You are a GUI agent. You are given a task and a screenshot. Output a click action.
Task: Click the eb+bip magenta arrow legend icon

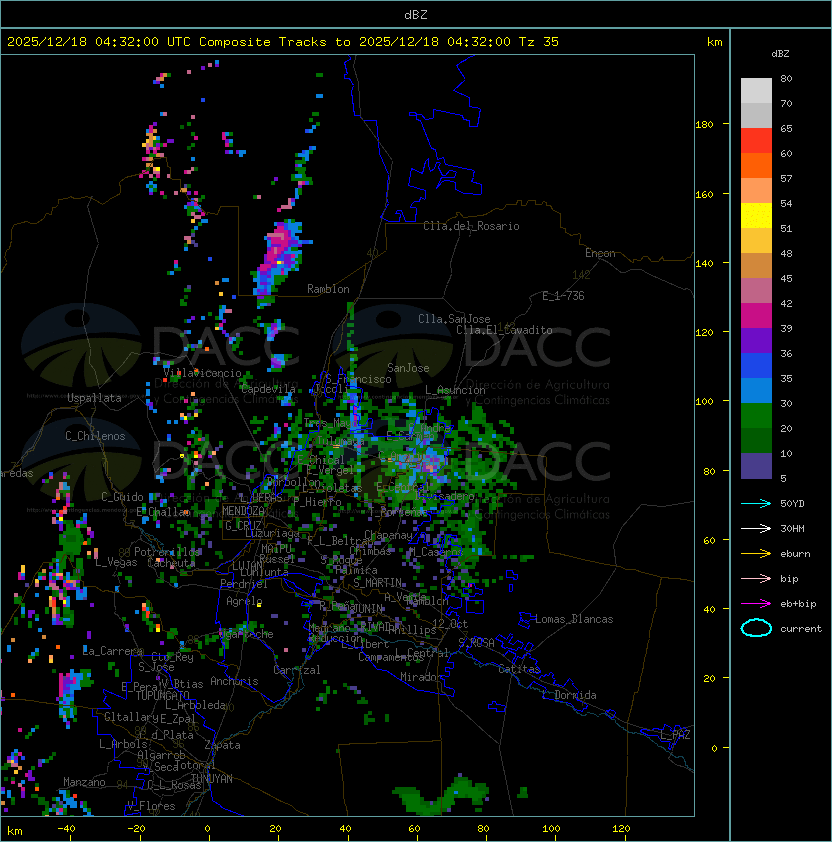point(756,604)
